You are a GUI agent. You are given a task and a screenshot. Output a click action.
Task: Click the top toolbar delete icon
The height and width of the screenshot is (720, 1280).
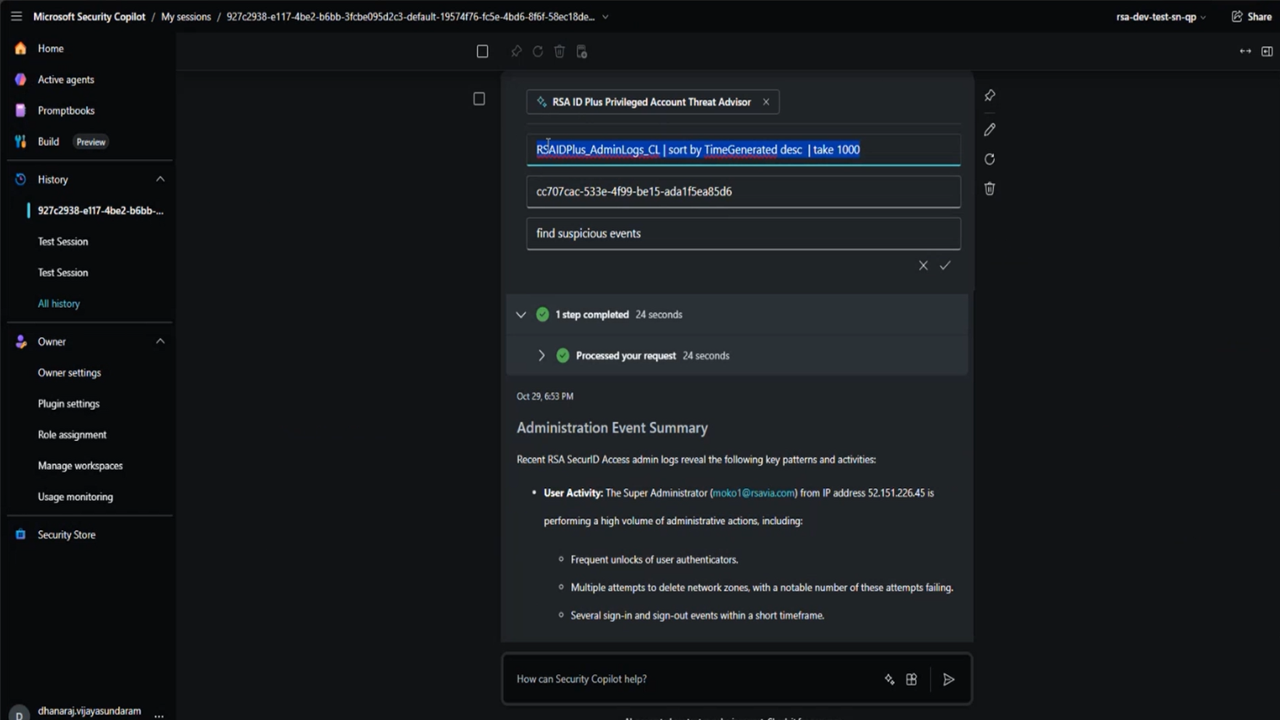(x=560, y=51)
